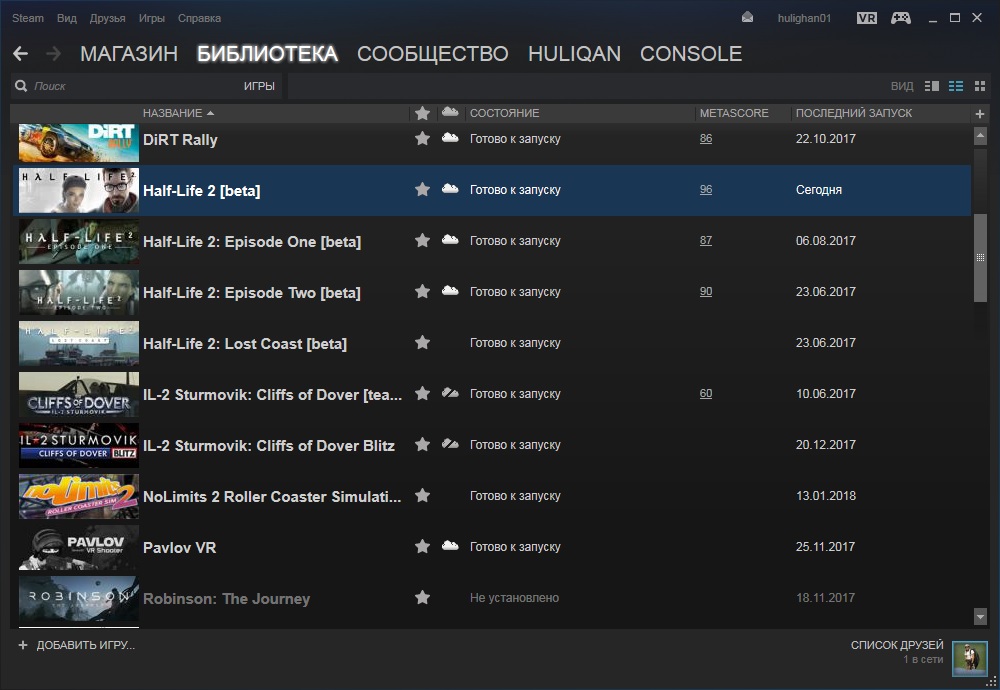Toggle favorite star for Half-Life 2 [beta]
The image size is (1000, 690).
coord(422,189)
